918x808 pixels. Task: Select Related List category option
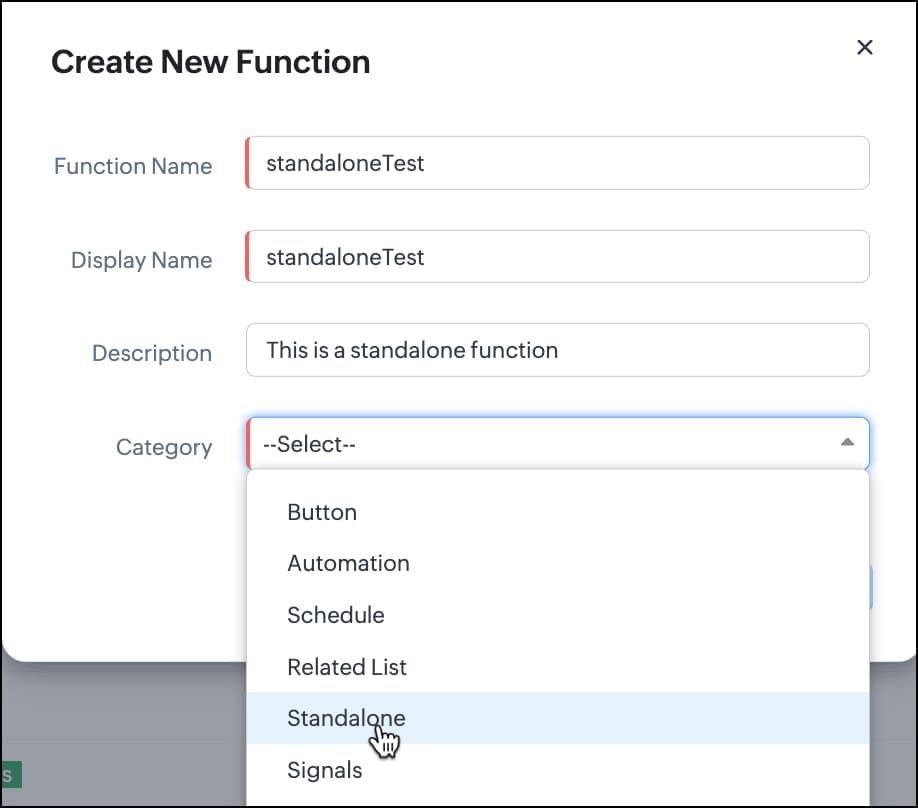[347, 667]
